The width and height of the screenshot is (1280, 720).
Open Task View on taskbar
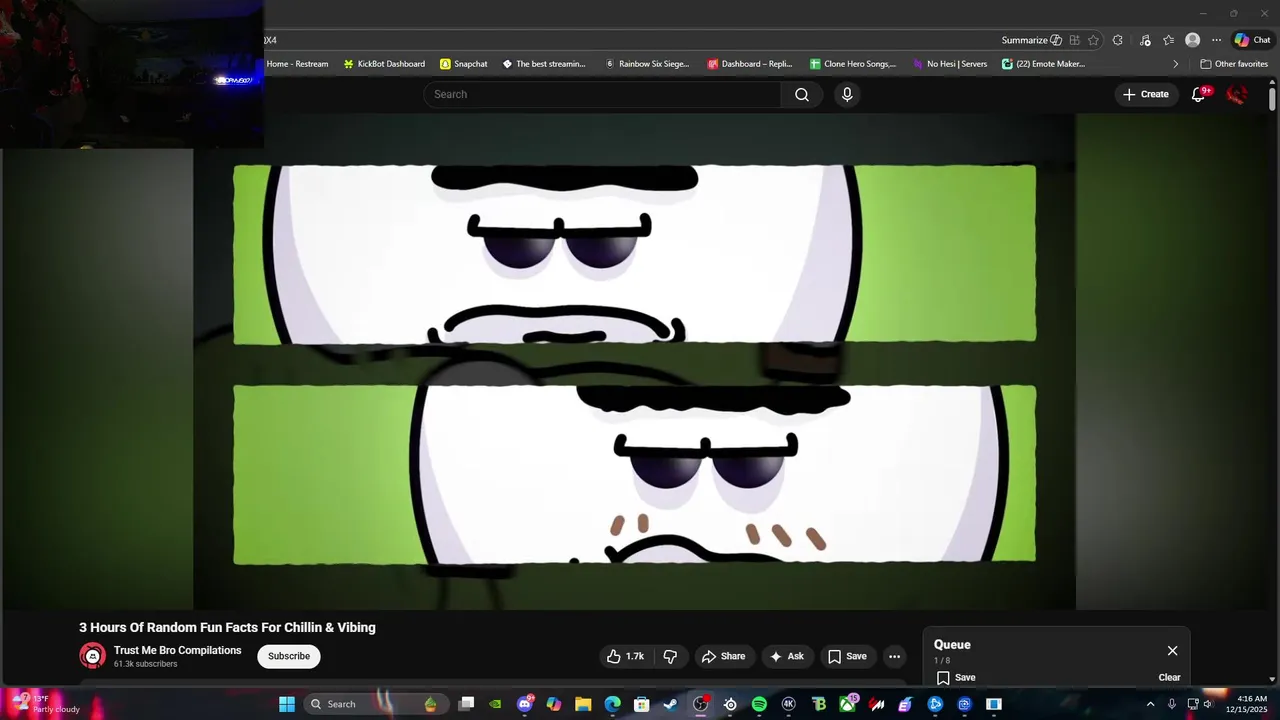point(466,704)
